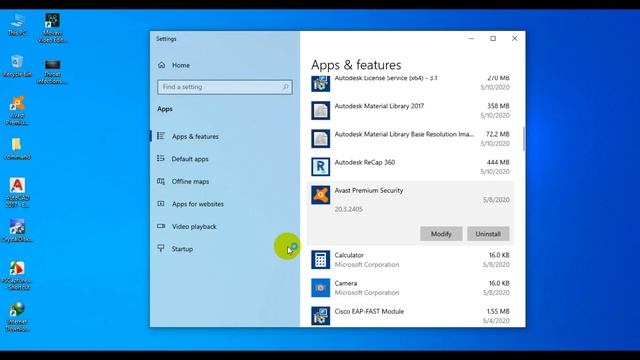Click the Home icon in Settings sidebar
The width and height of the screenshot is (640, 360).
[162, 65]
